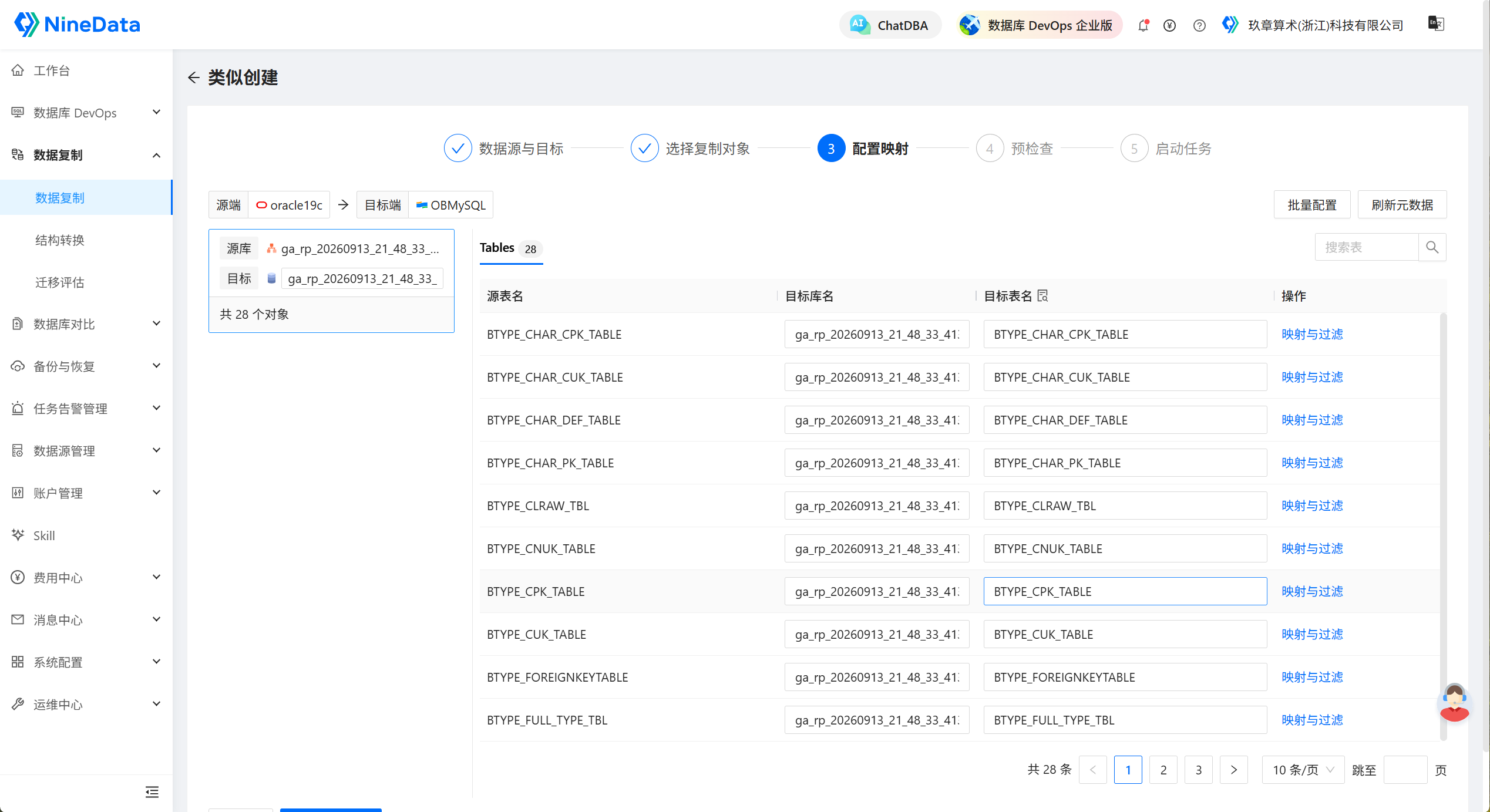Click the back arrow next to 类似创建
The width and height of the screenshot is (1490, 812).
tap(194, 78)
